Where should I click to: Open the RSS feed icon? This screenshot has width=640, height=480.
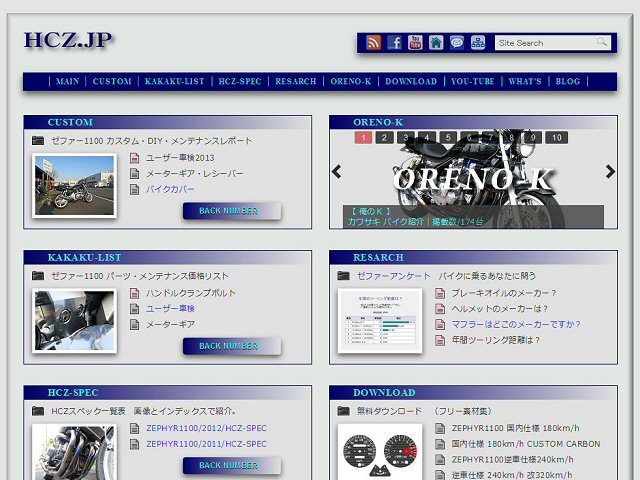click(x=373, y=42)
